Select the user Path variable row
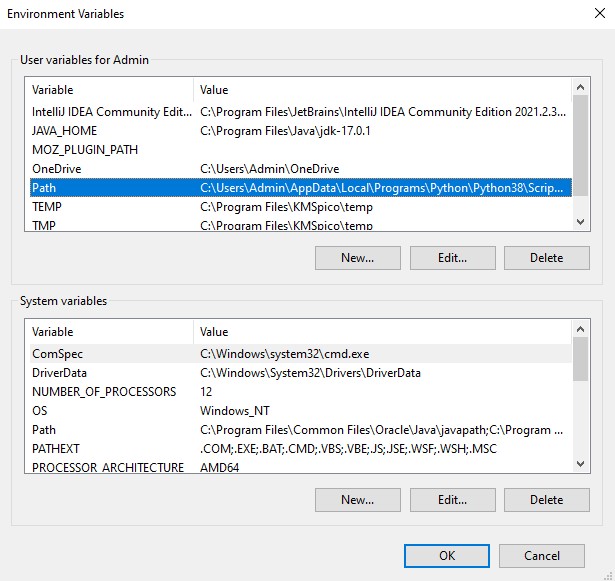 [x=301, y=188]
